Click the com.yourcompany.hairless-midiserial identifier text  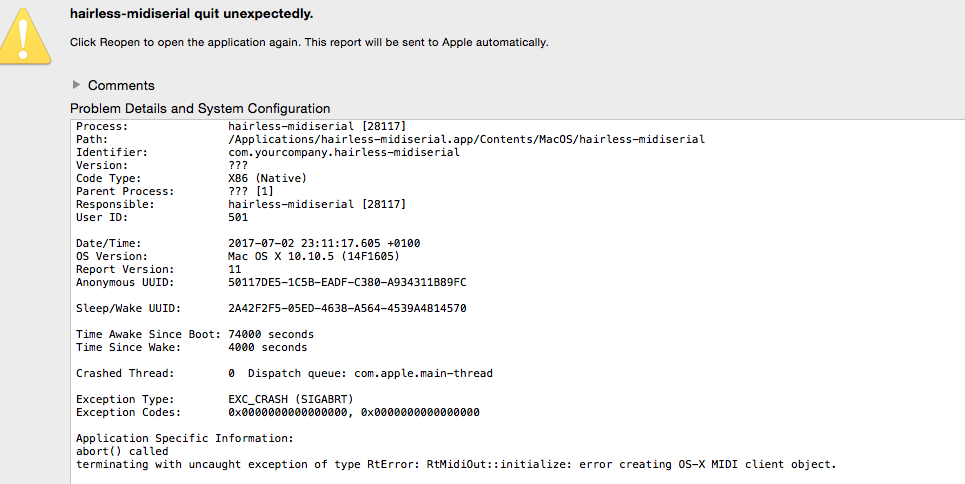[x=344, y=152]
